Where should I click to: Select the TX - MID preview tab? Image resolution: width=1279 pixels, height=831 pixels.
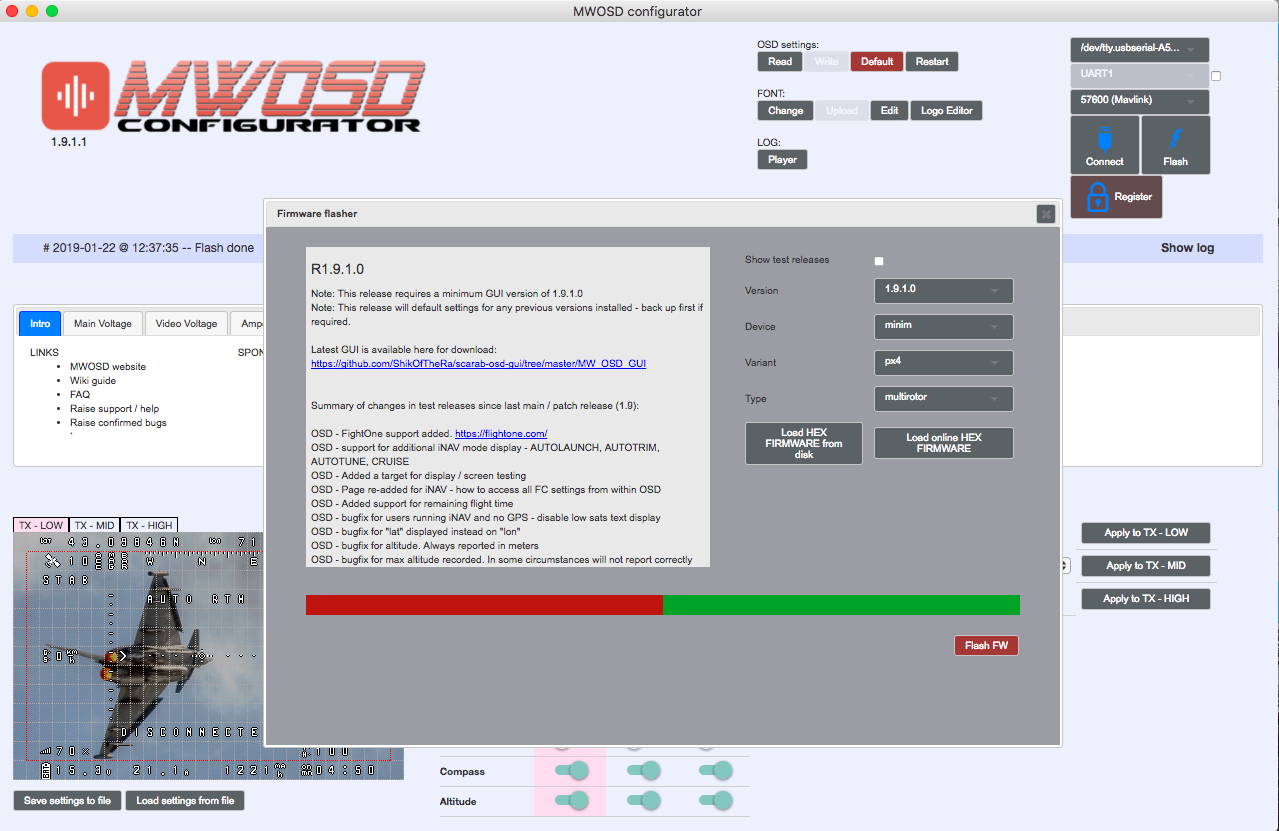click(94, 525)
